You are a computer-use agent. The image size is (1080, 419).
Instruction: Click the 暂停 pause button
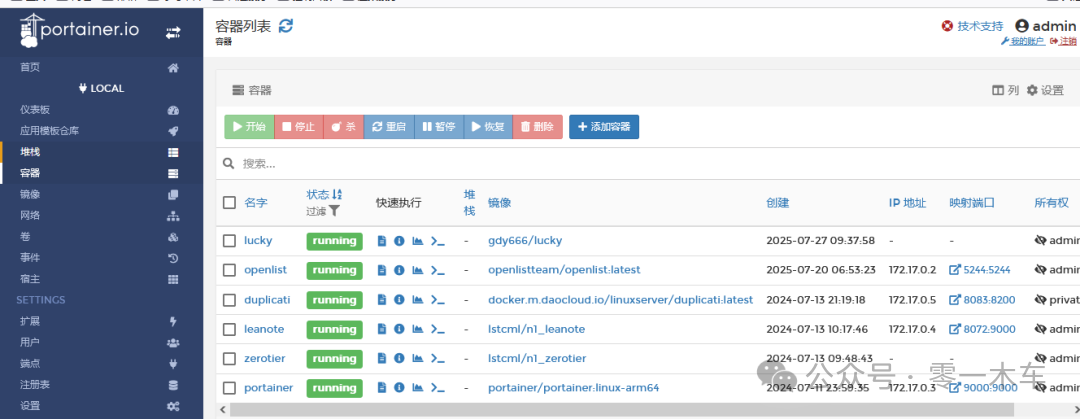(x=439, y=127)
